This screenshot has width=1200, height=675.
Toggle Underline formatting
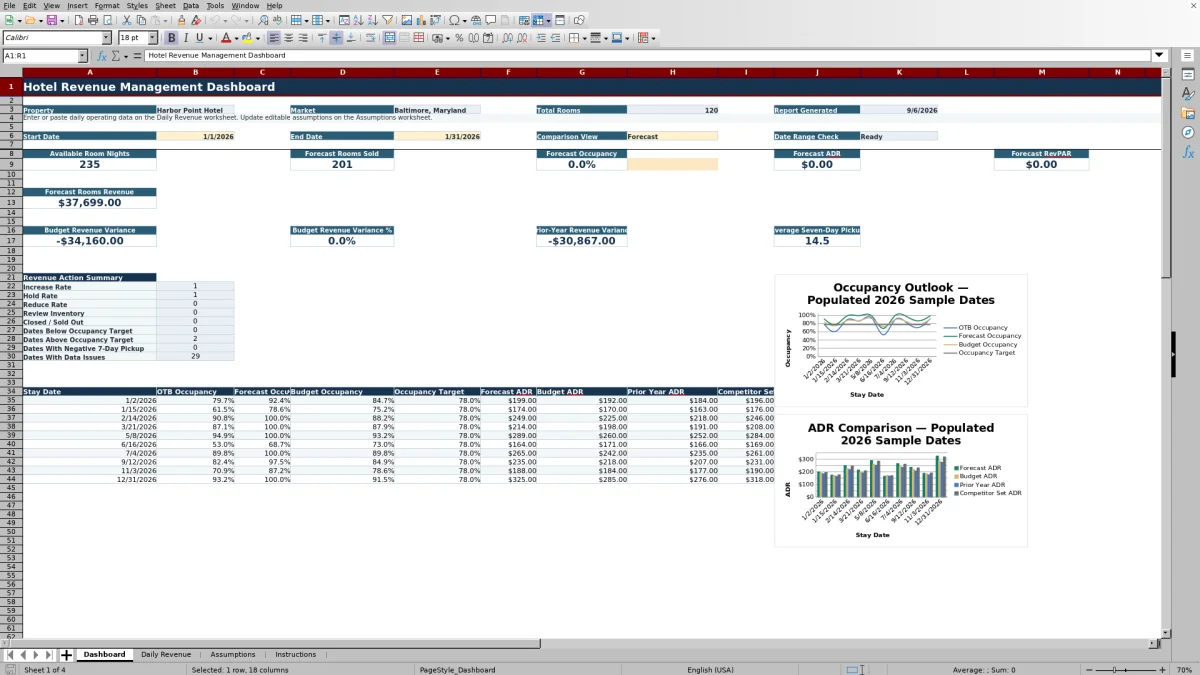point(199,38)
